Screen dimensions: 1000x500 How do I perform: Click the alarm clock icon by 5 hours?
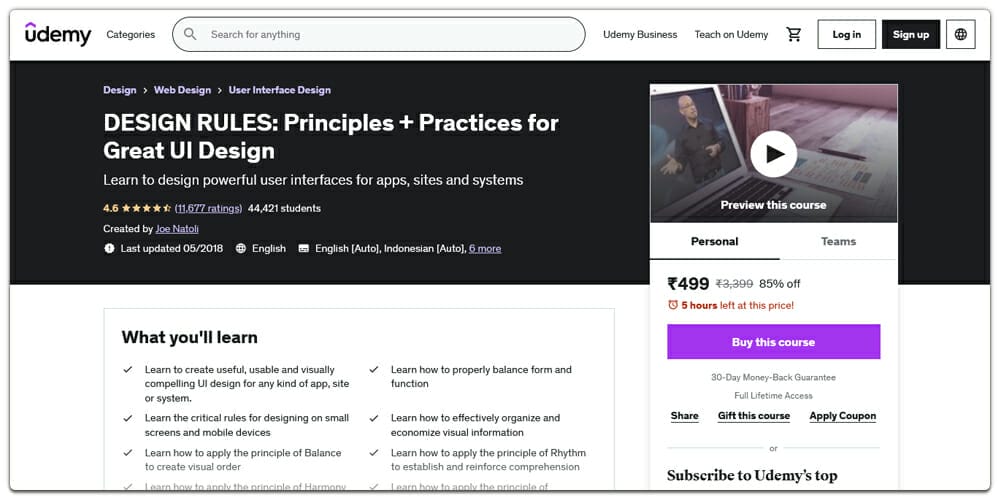(673, 305)
